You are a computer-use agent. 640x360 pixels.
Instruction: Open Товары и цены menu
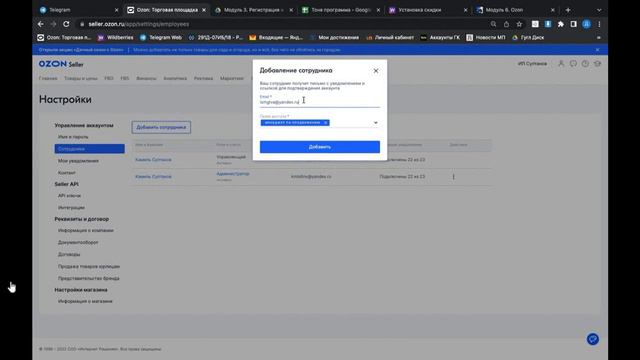pos(80,78)
